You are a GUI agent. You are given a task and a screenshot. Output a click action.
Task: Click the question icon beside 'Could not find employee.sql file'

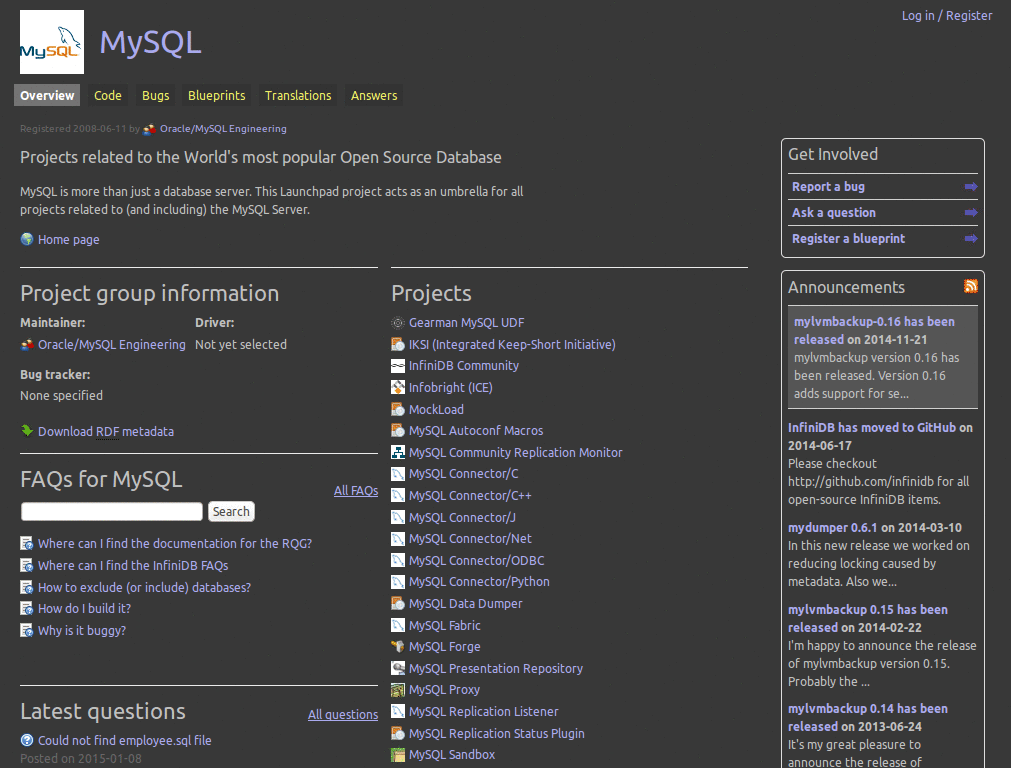point(27,740)
